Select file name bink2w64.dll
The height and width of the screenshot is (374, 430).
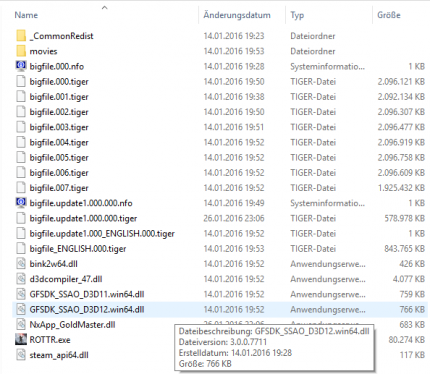(x=54, y=264)
